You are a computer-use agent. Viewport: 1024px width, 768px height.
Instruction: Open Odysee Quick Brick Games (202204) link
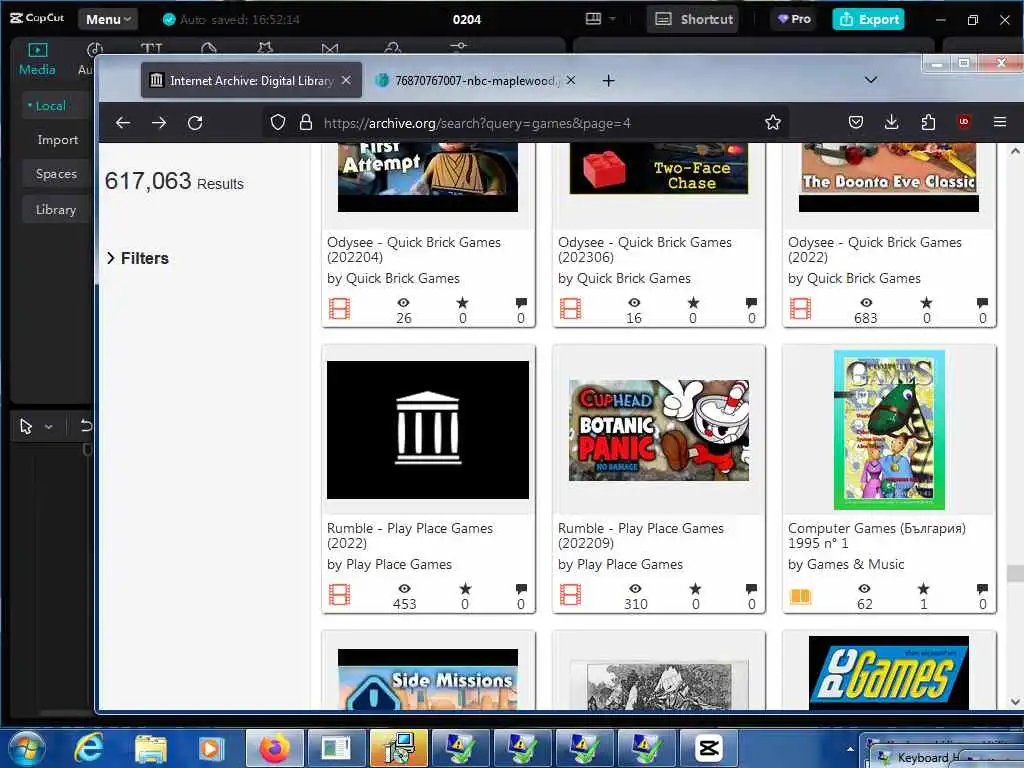point(413,249)
